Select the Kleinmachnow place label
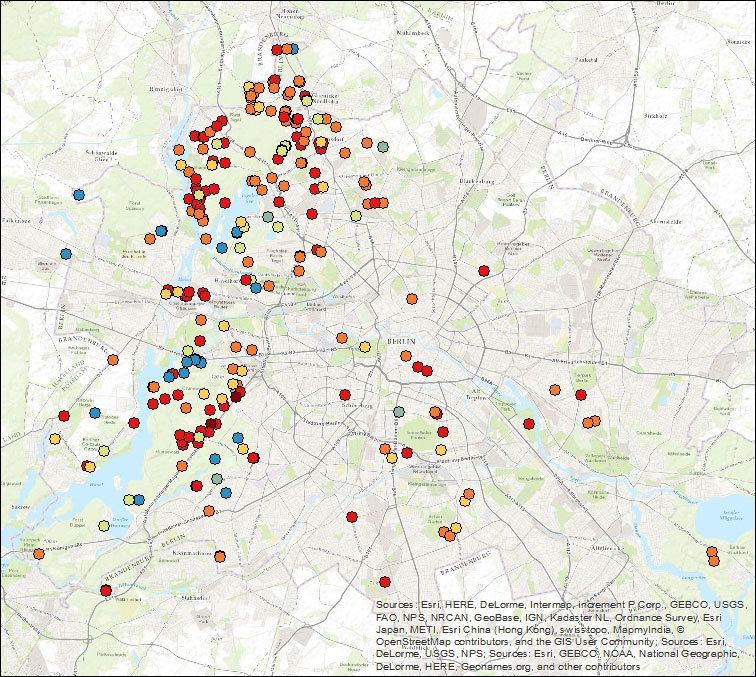Image resolution: width=756 pixels, height=677 pixels. (192, 554)
